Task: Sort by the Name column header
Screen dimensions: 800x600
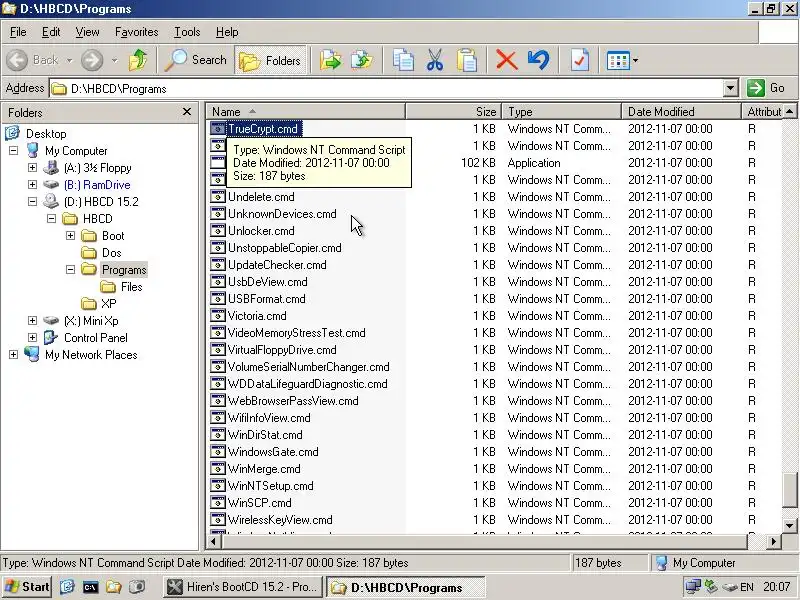Action: tap(306, 112)
